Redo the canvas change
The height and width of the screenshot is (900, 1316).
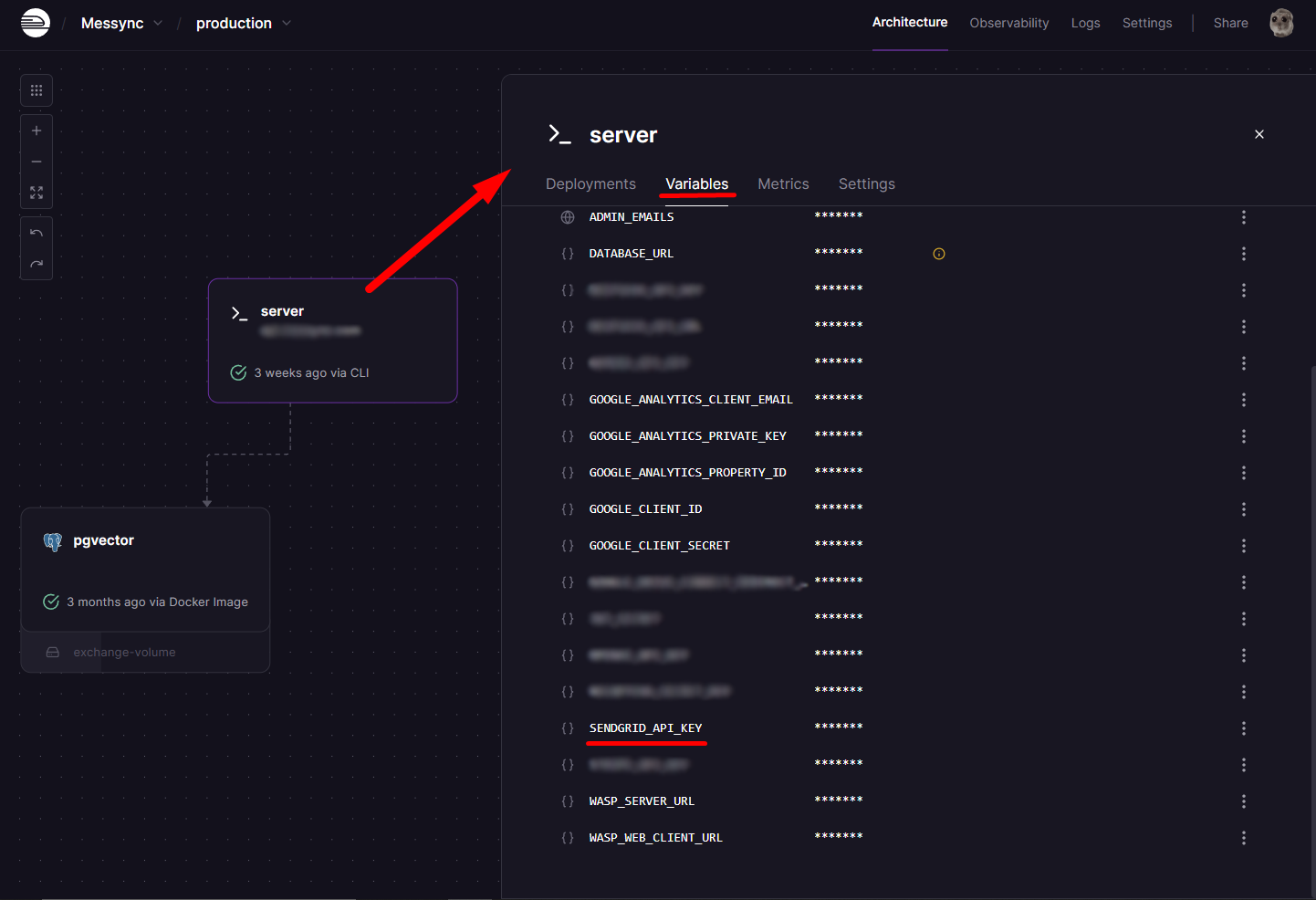coord(37,264)
